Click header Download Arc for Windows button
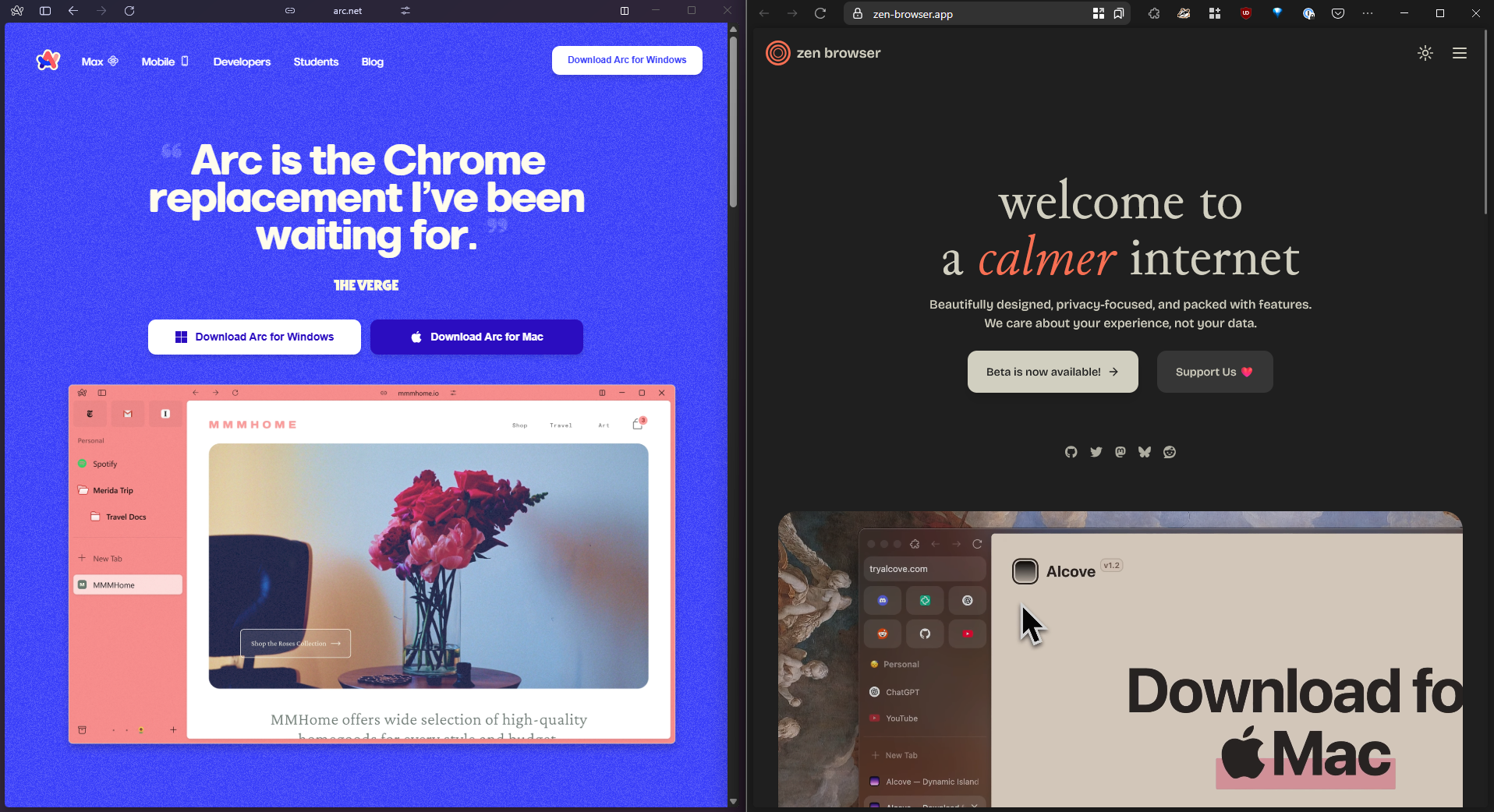The width and height of the screenshot is (1494, 812). tap(627, 60)
